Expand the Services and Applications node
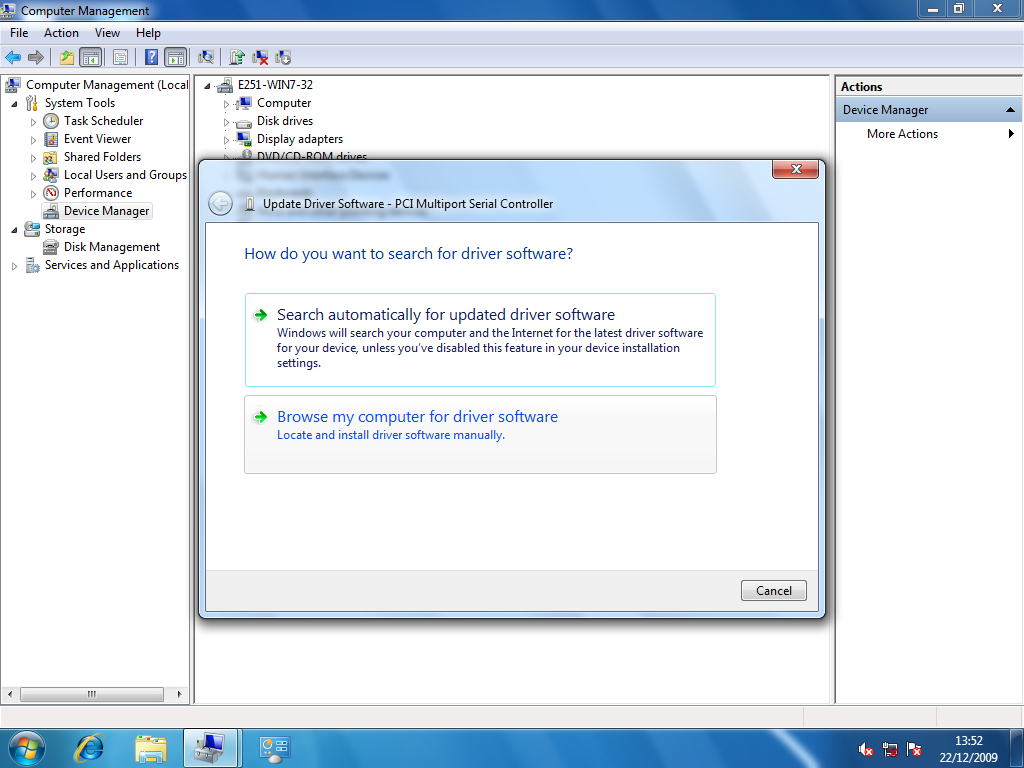Viewport: 1024px width, 768px height. 12,265
